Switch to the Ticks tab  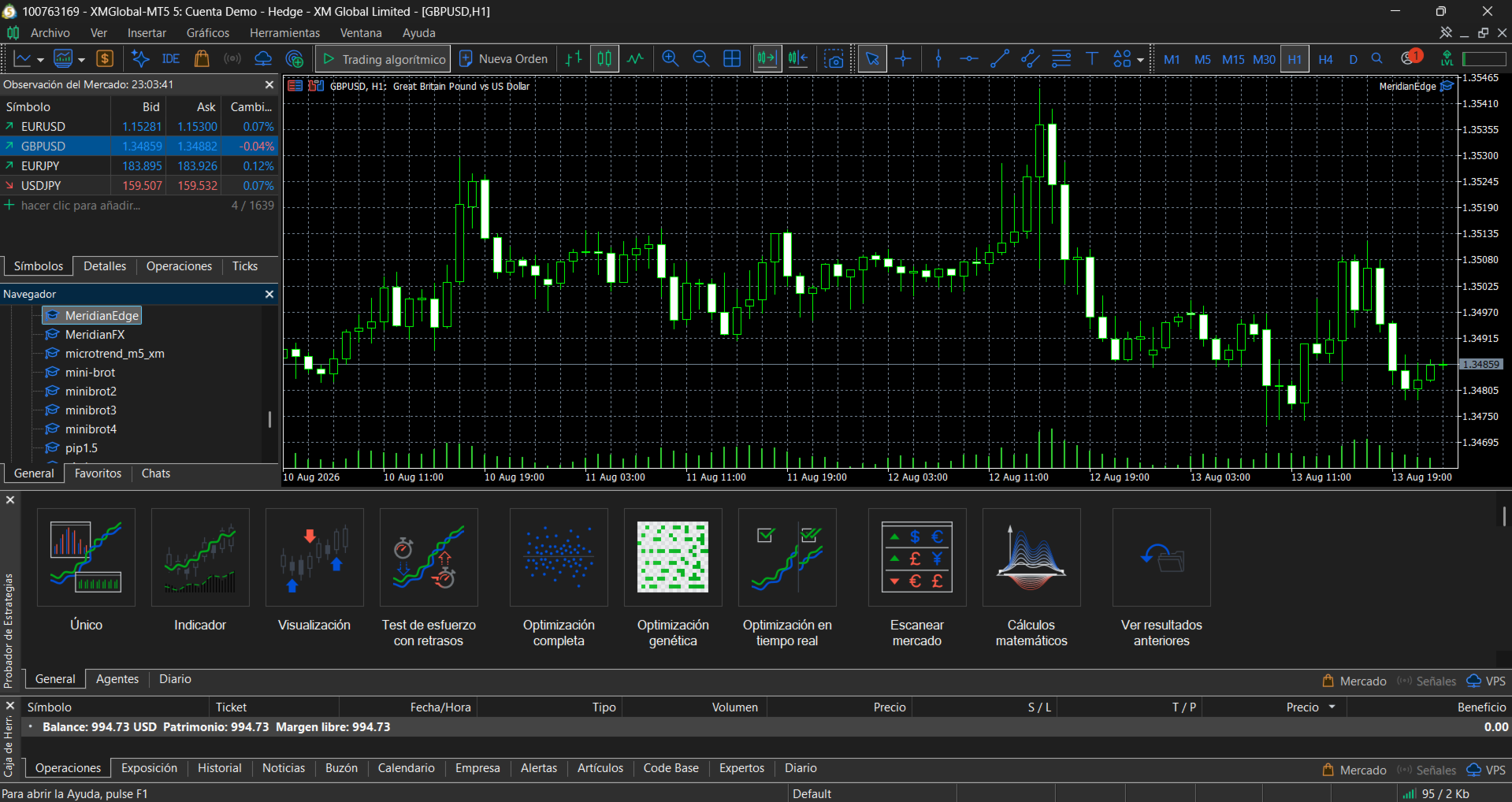[245, 266]
